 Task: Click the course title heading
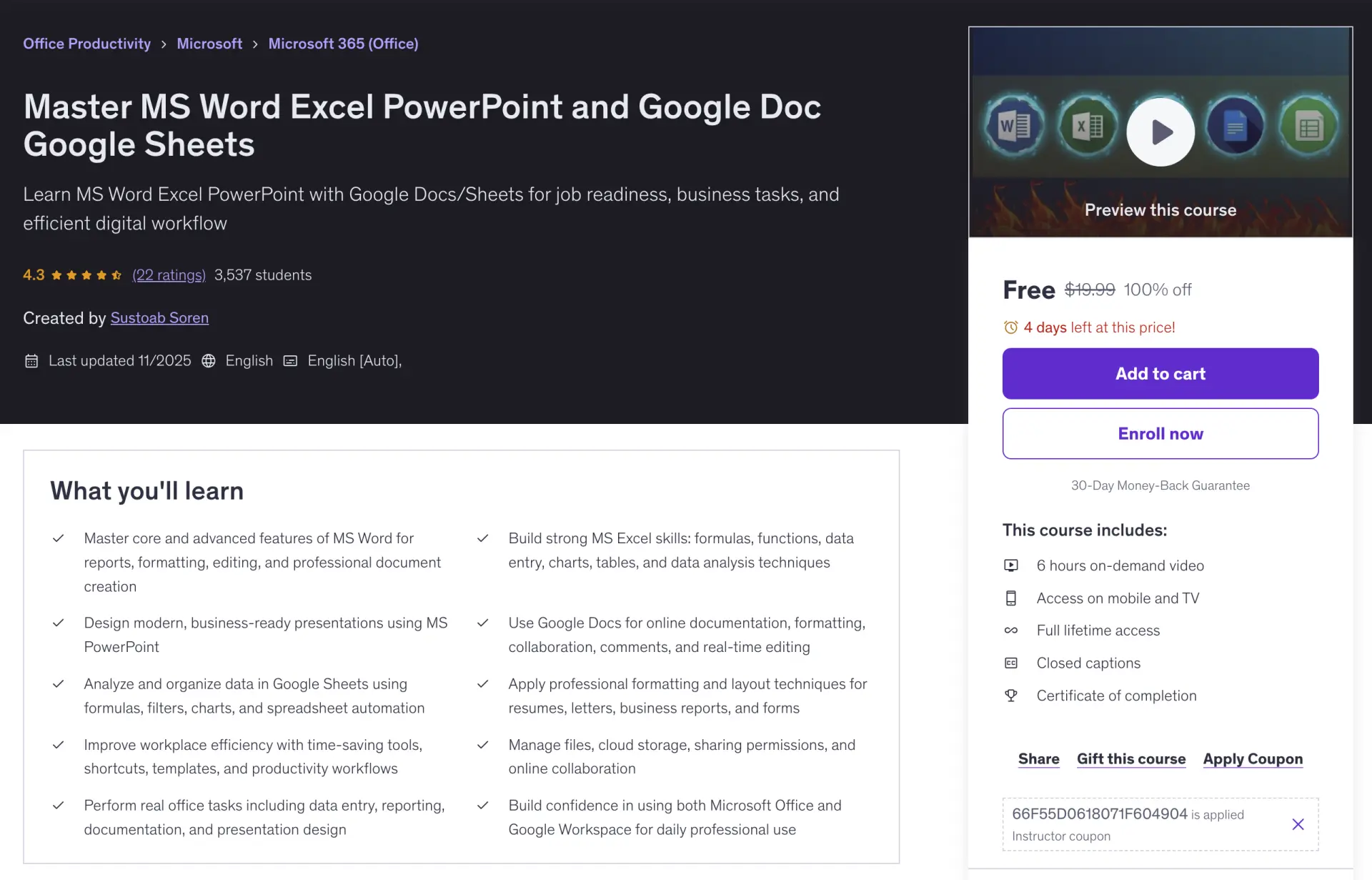(422, 125)
